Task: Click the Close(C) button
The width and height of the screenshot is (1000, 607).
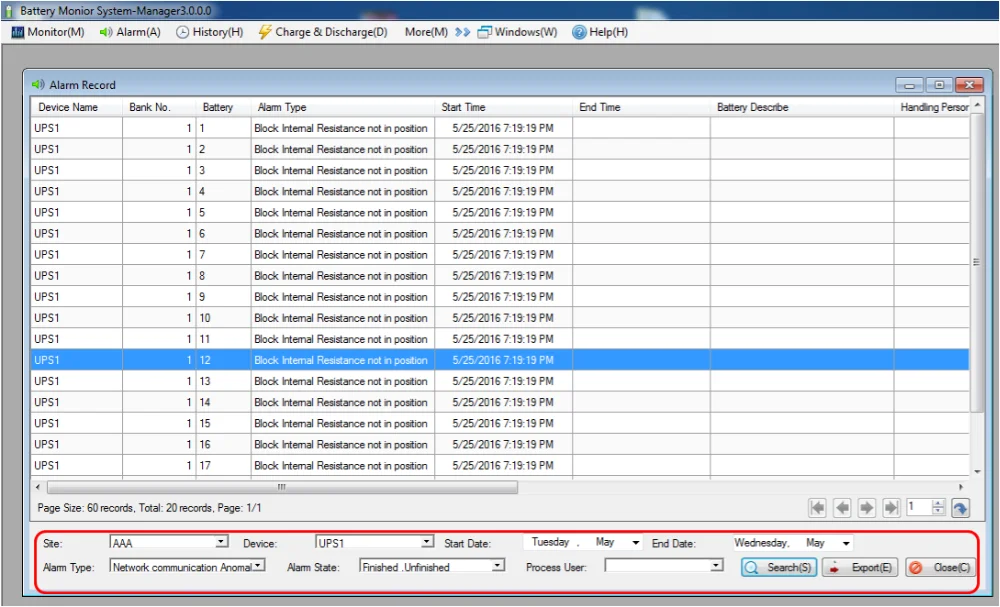Action: point(940,567)
